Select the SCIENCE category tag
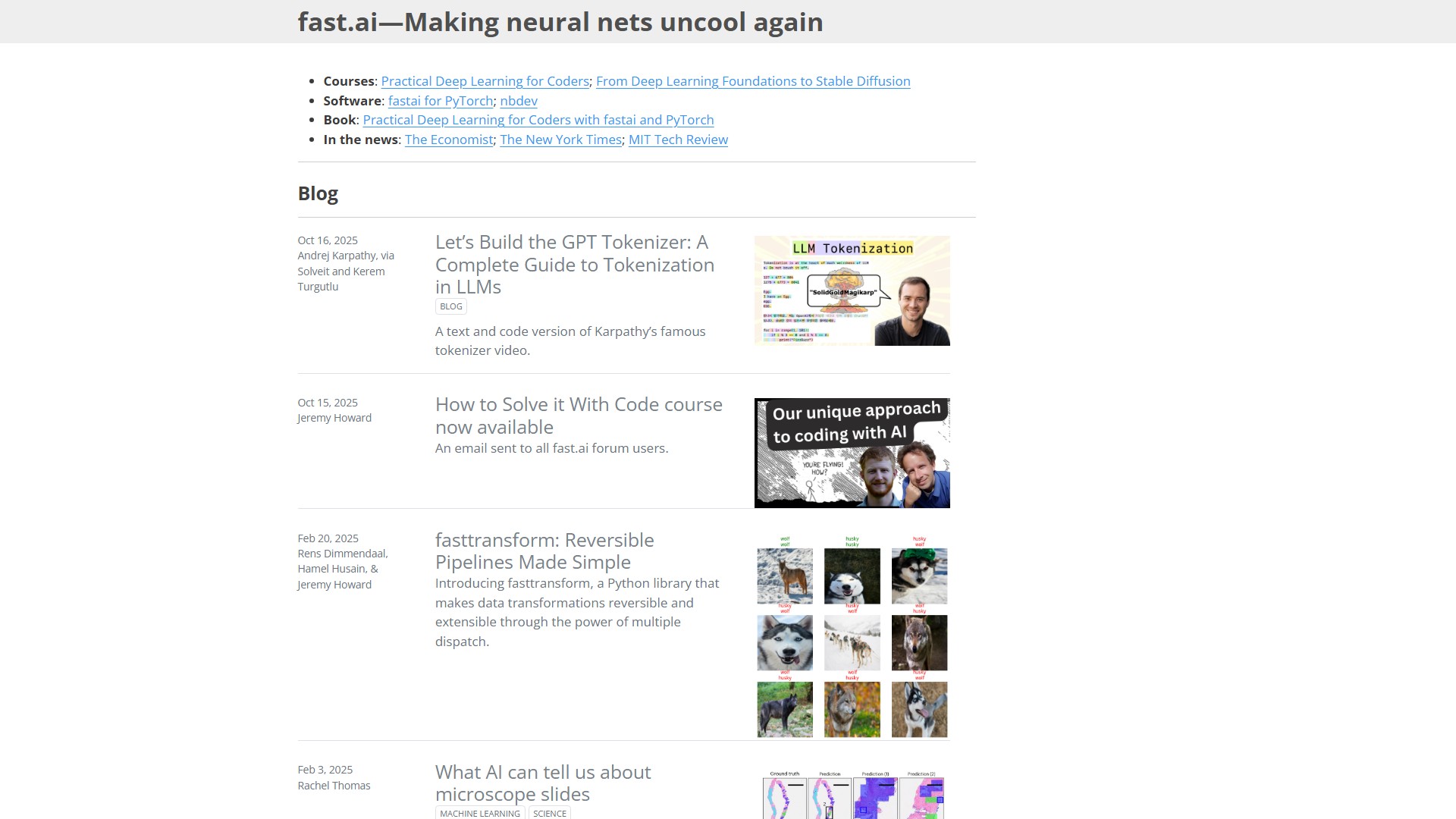1456x819 pixels. point(550,813)
